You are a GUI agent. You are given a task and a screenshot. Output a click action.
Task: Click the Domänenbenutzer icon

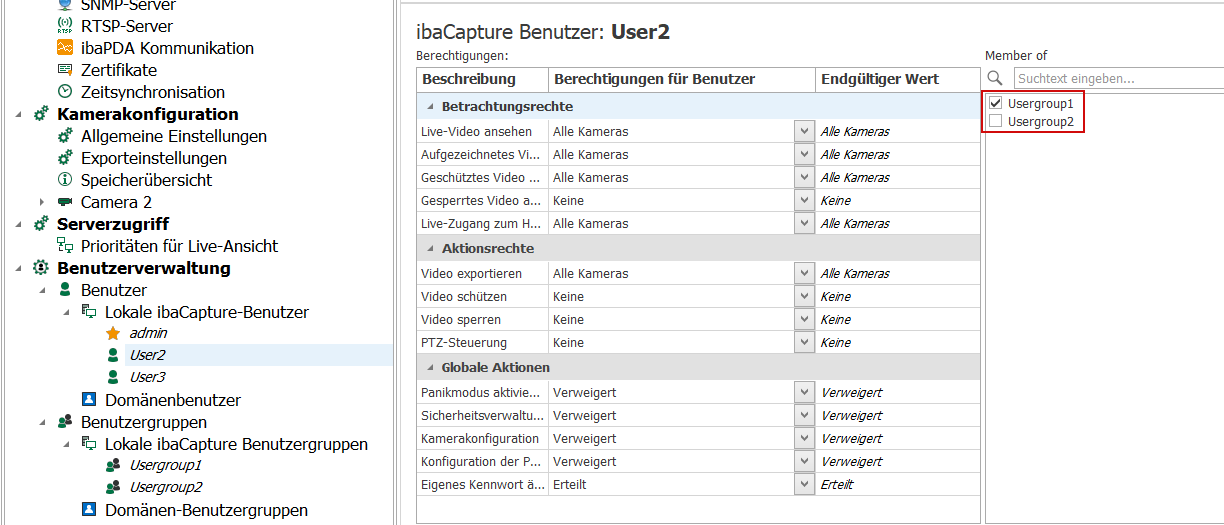pos(89,400)
